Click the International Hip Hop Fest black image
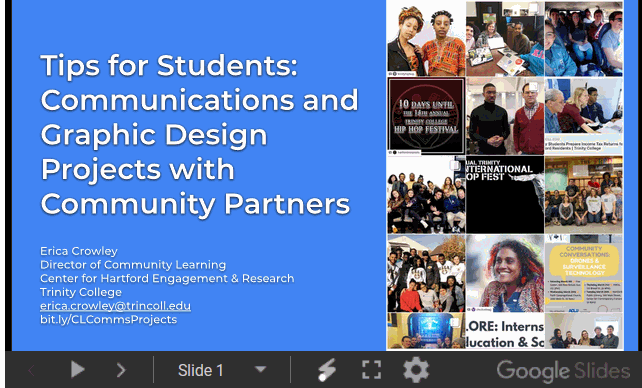The image size is (642, 388). [x=505, y=194]
